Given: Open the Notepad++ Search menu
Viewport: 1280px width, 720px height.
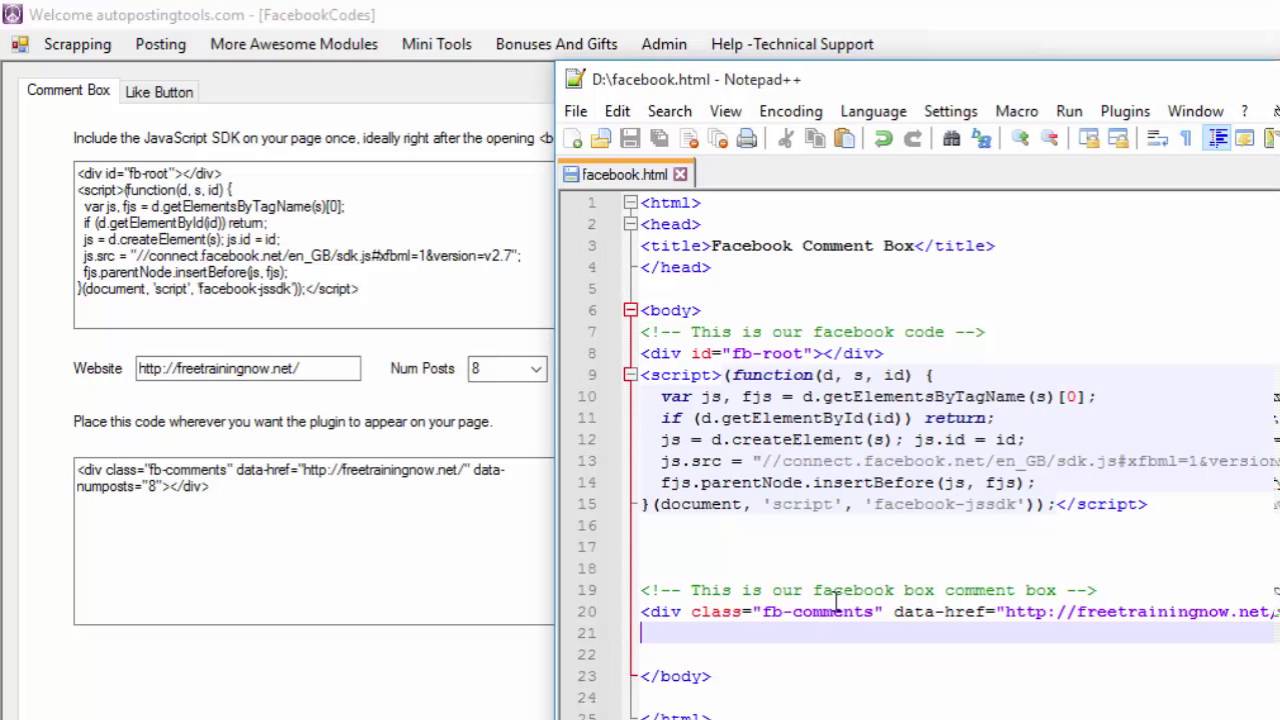Looking at the screenshot, I should 669,111.
